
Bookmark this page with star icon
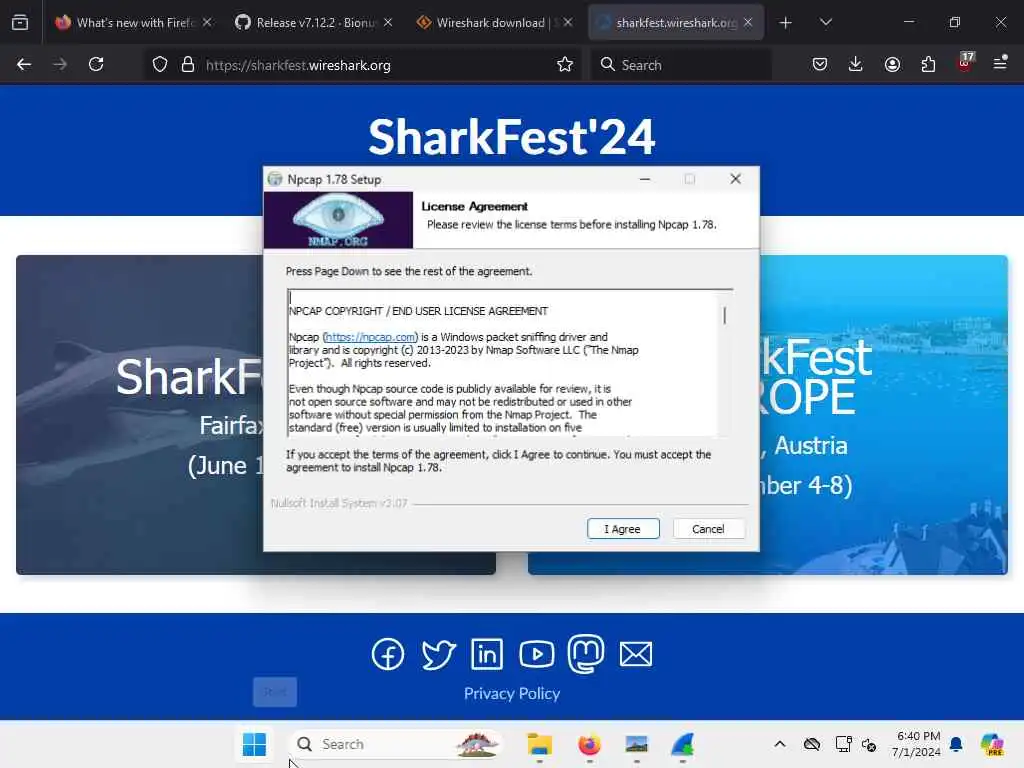point(565,64)
